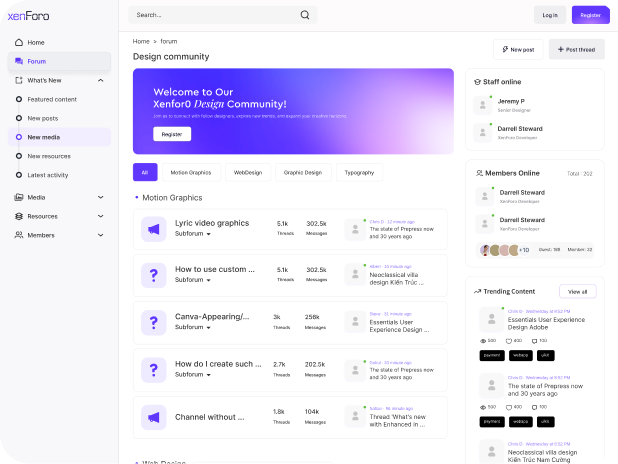
Task: Click the megaphone icon for Lyric video graphics
Action: (153, 229)
